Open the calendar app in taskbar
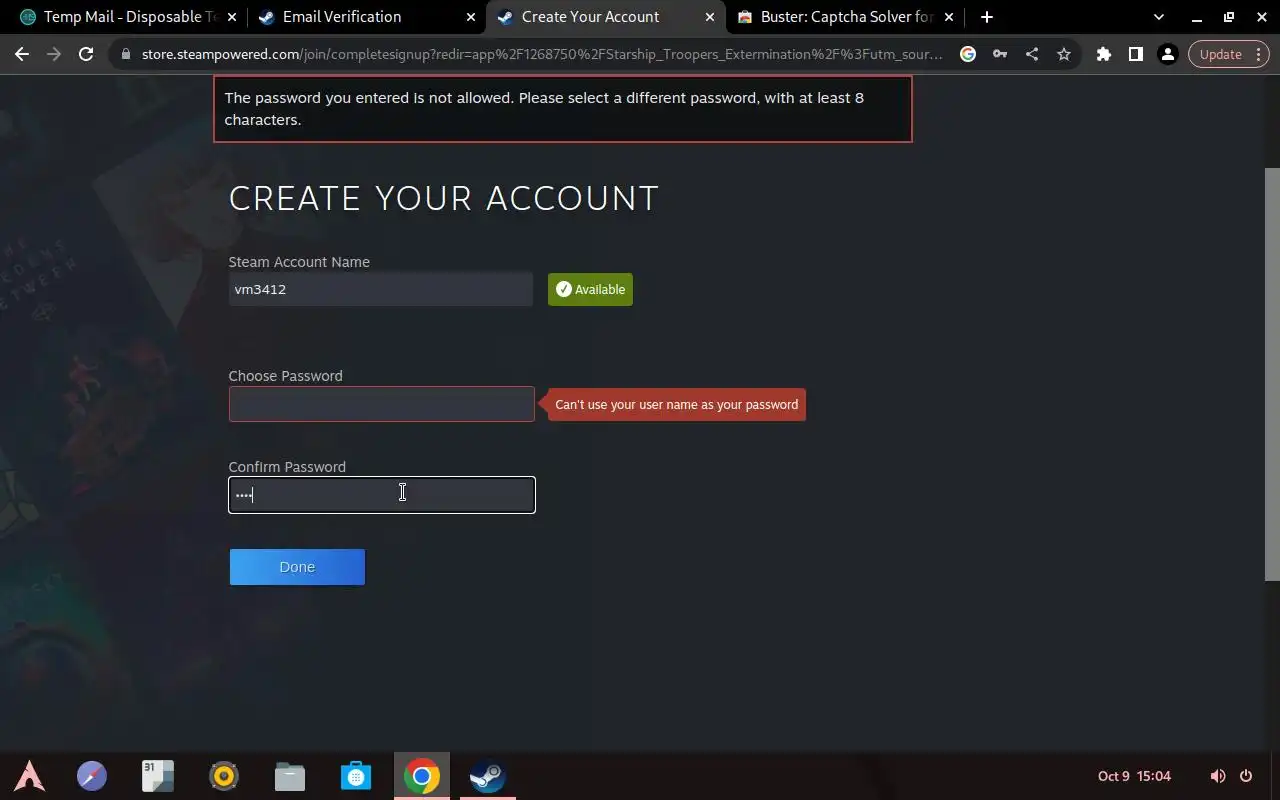1280x800 pixels. pos(158,776)
